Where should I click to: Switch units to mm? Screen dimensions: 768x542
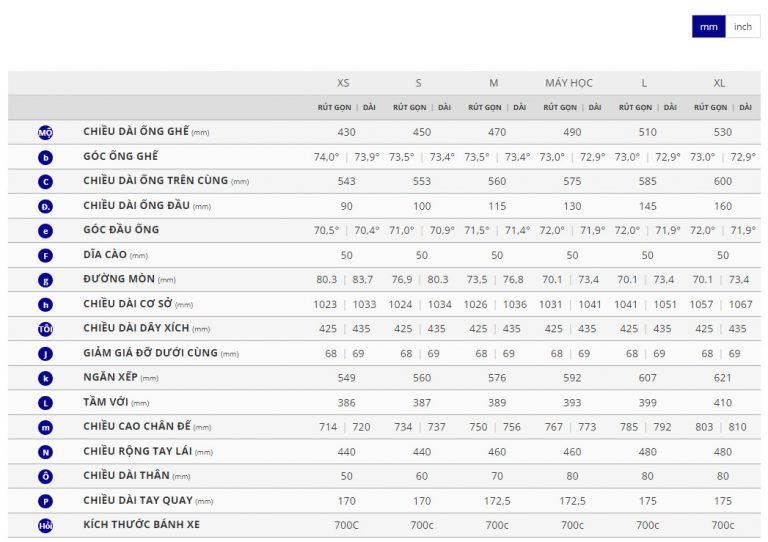(708, 26)
